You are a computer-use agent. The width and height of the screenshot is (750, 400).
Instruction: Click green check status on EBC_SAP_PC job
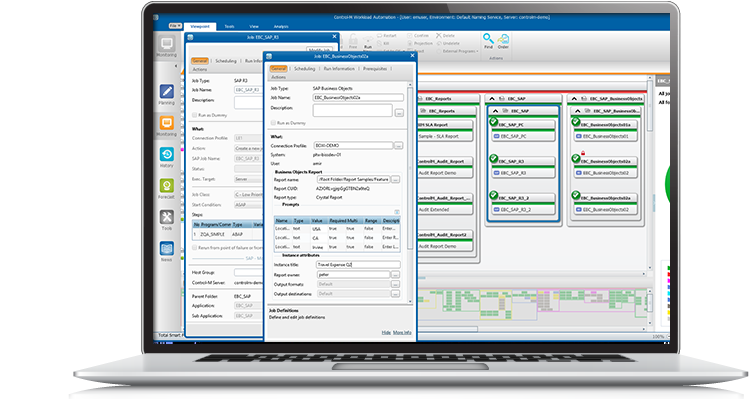click(x=494, y=122)
